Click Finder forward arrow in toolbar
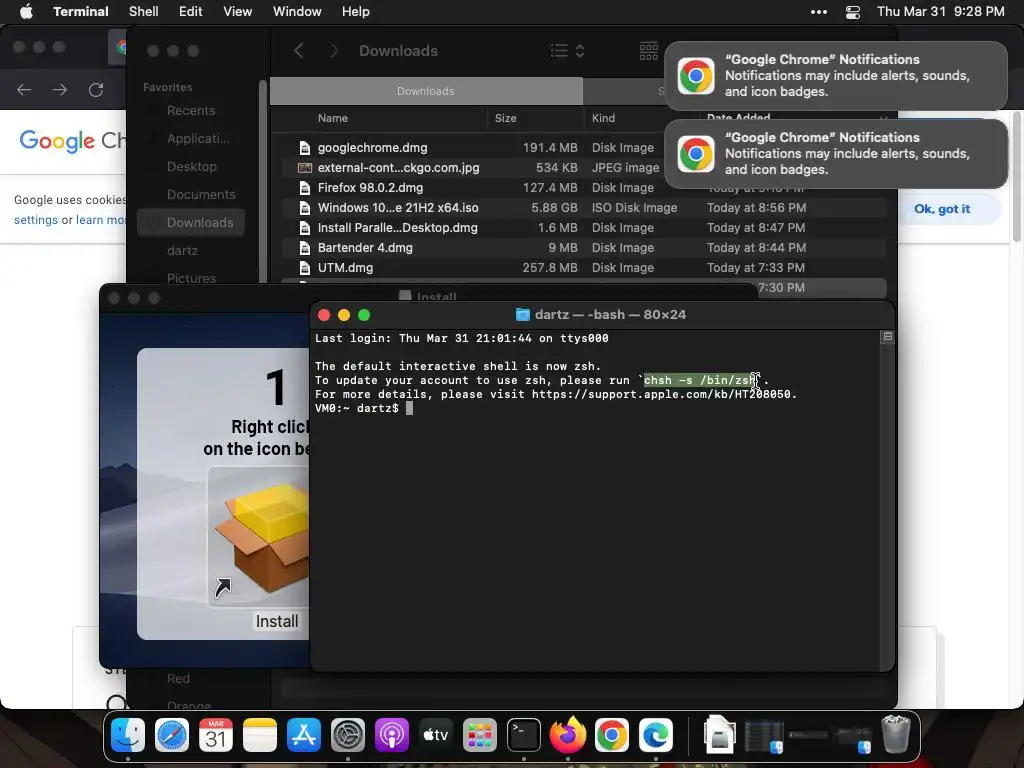This screenshot has width=1024, height=768. (334, 51)
